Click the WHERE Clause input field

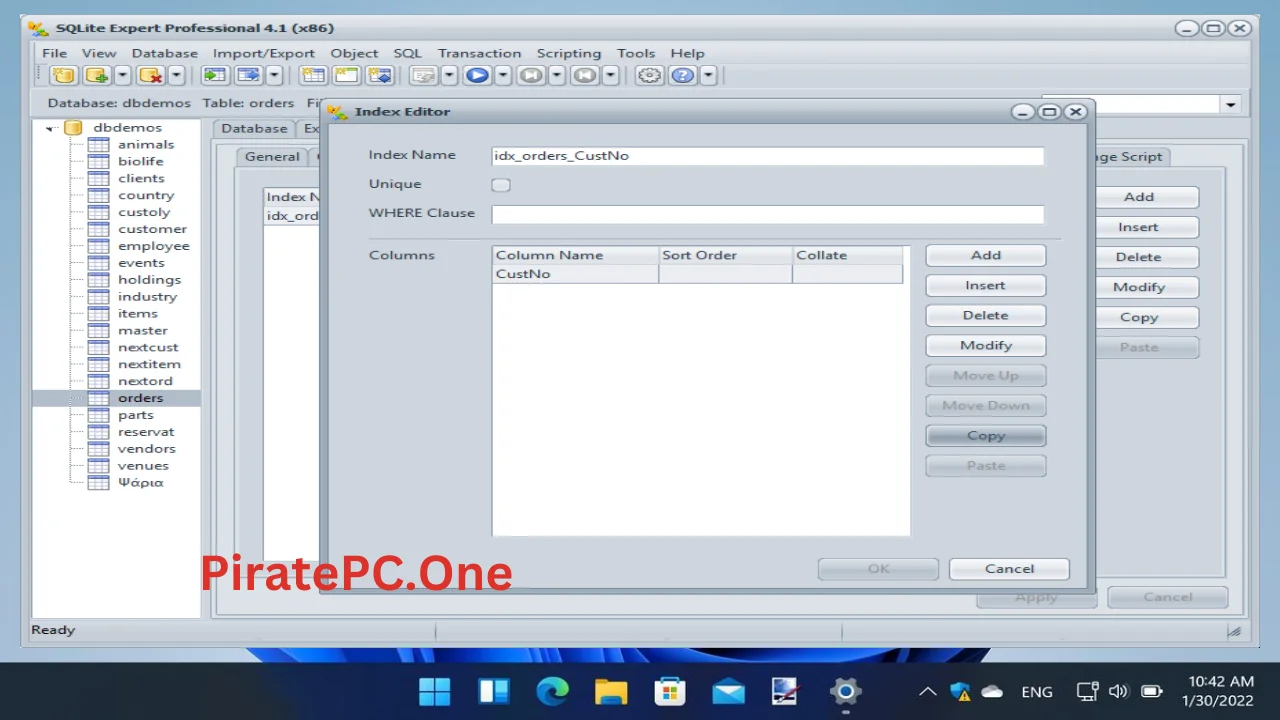tap(768, 214)
